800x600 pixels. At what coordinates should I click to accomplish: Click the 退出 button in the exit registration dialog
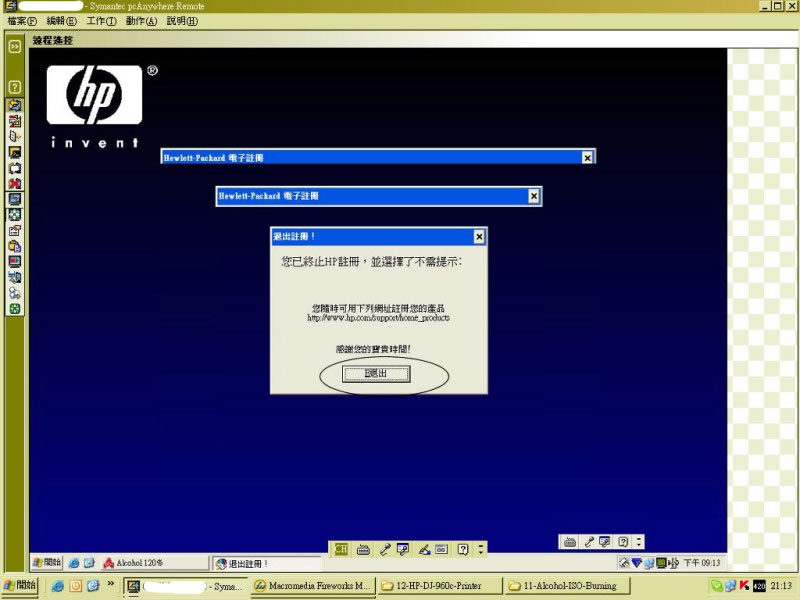click(x=376, y=373)
